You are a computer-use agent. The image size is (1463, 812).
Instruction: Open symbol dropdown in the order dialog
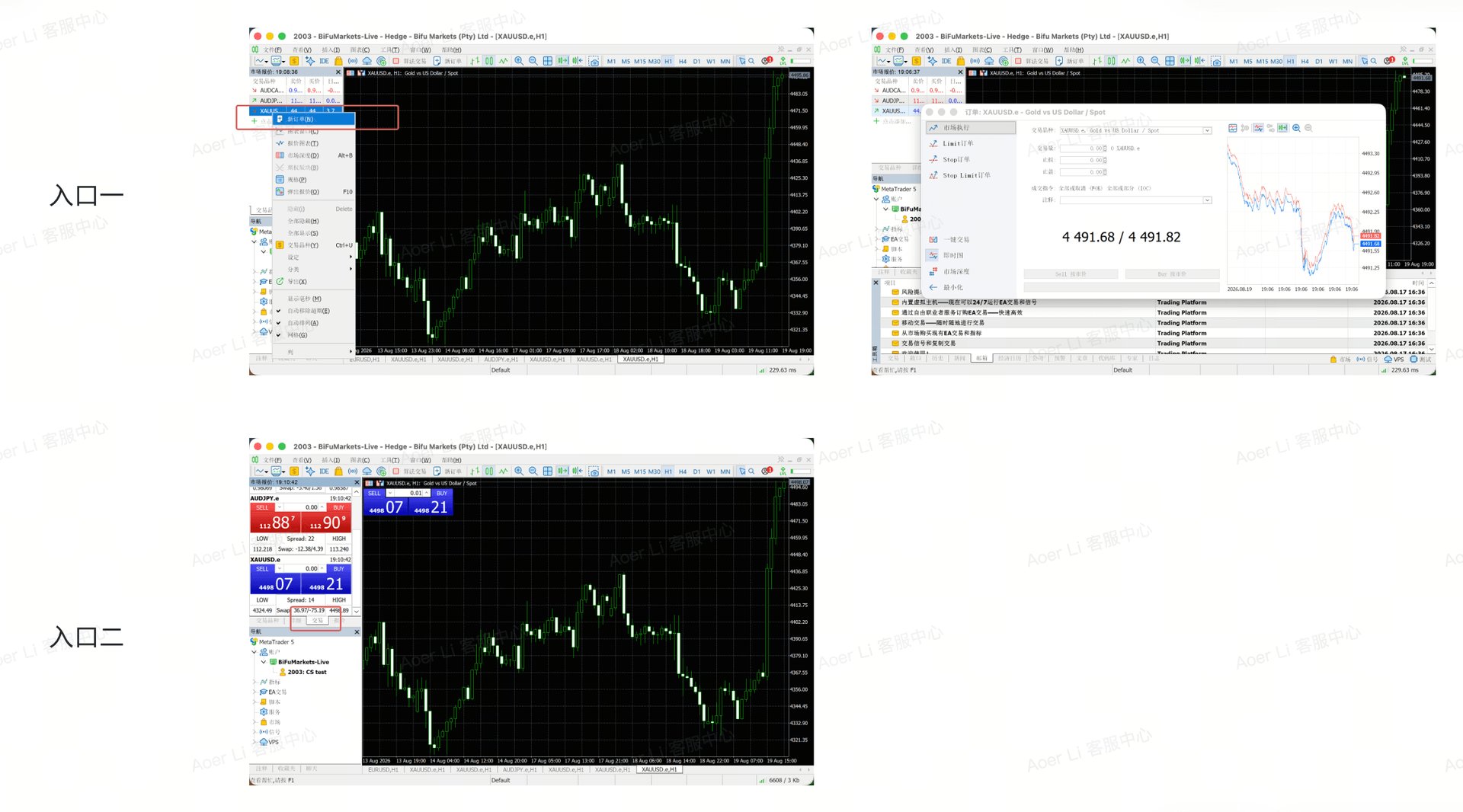[x=1208, y=130]
